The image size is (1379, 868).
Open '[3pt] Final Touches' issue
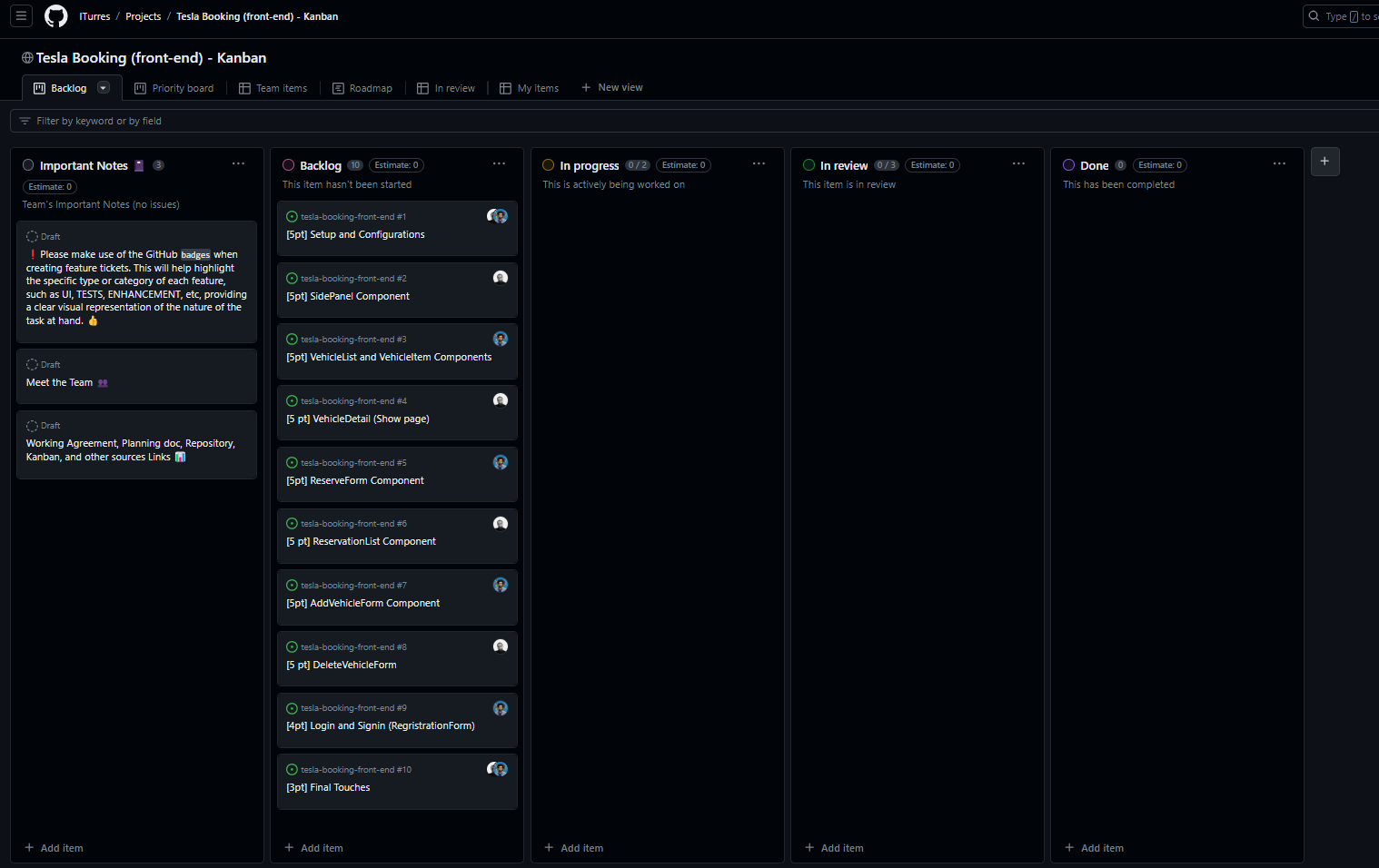coord(328,787)
